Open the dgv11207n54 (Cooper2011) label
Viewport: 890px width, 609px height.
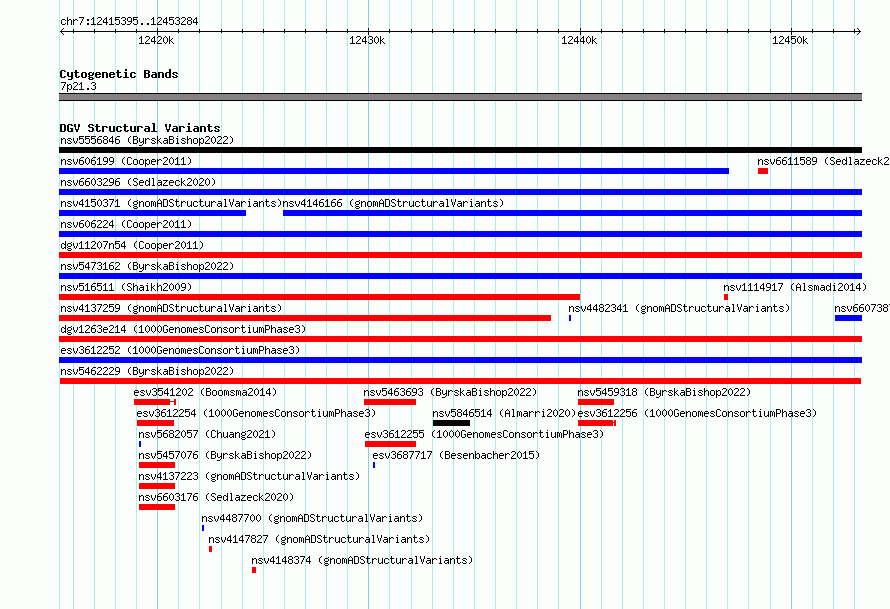click(132, 245)
